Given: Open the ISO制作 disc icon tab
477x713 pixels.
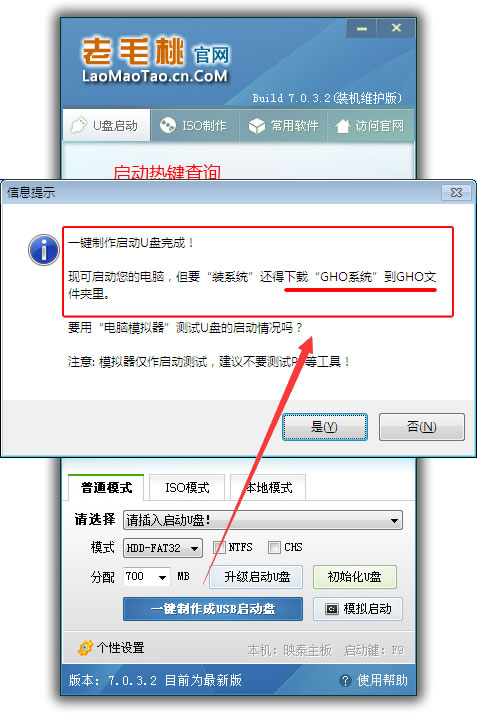Looking at the screenshot, I should 167,125.
